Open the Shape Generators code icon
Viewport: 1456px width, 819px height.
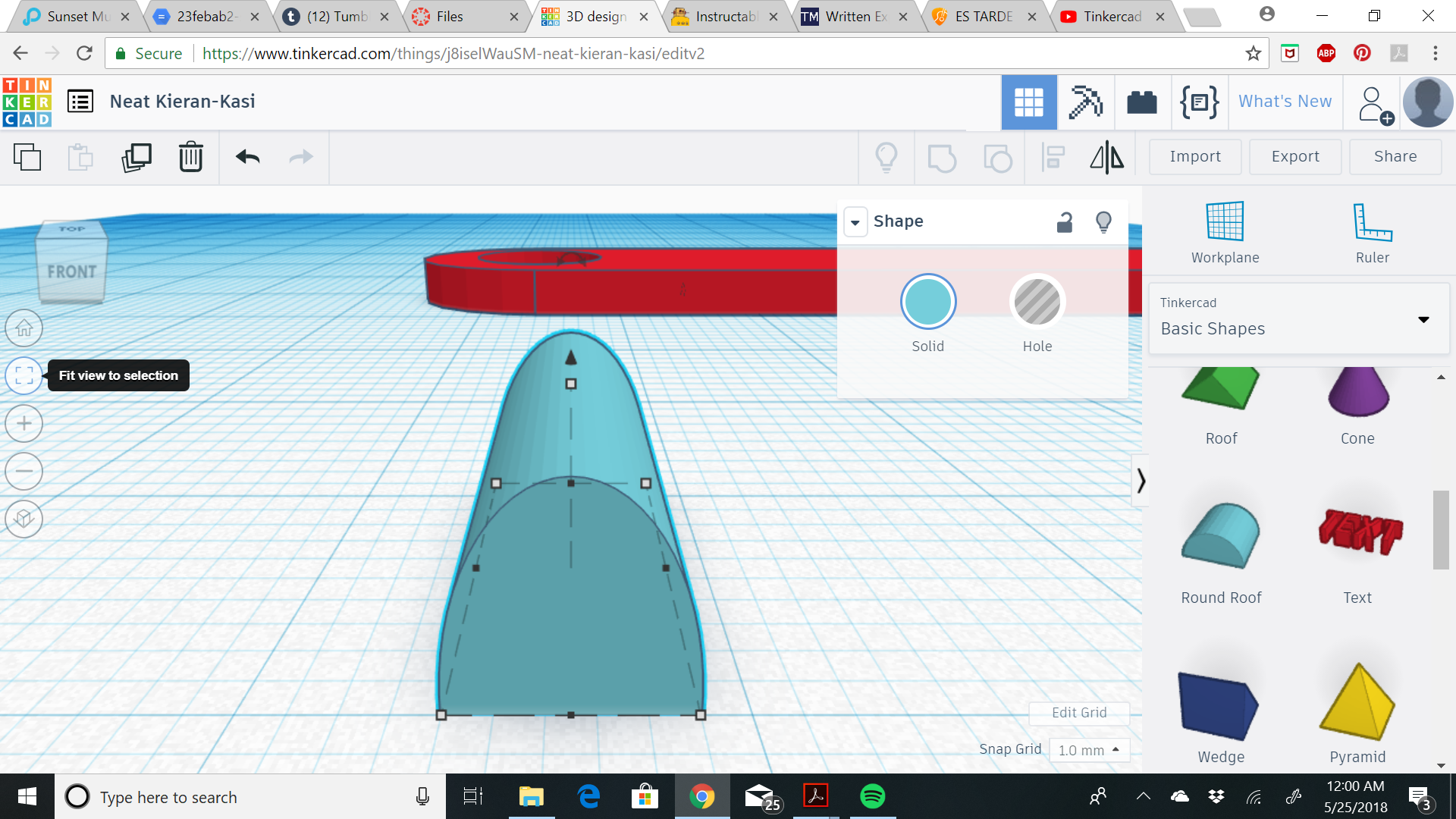click(x=1200, y=102)
